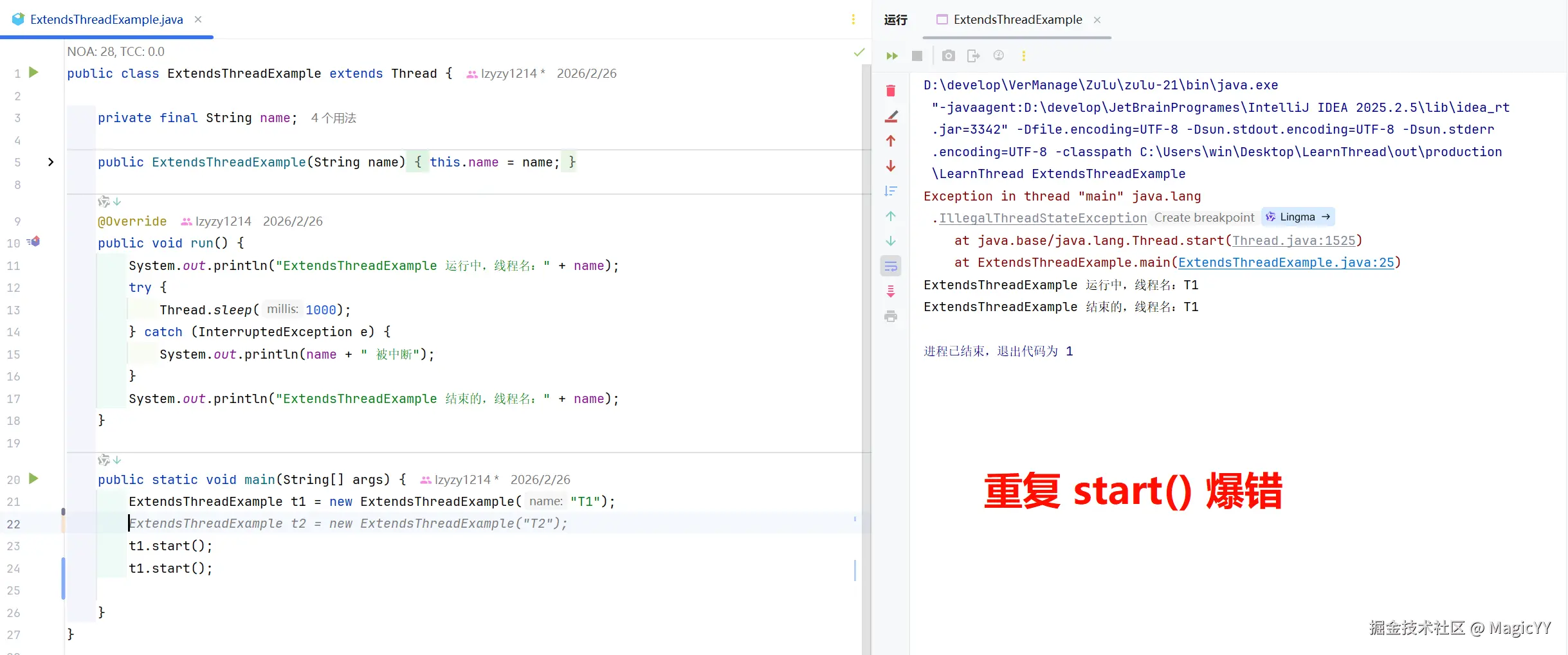
Task: Click run gutter icon beside main method
Action: tap(34, 479)
